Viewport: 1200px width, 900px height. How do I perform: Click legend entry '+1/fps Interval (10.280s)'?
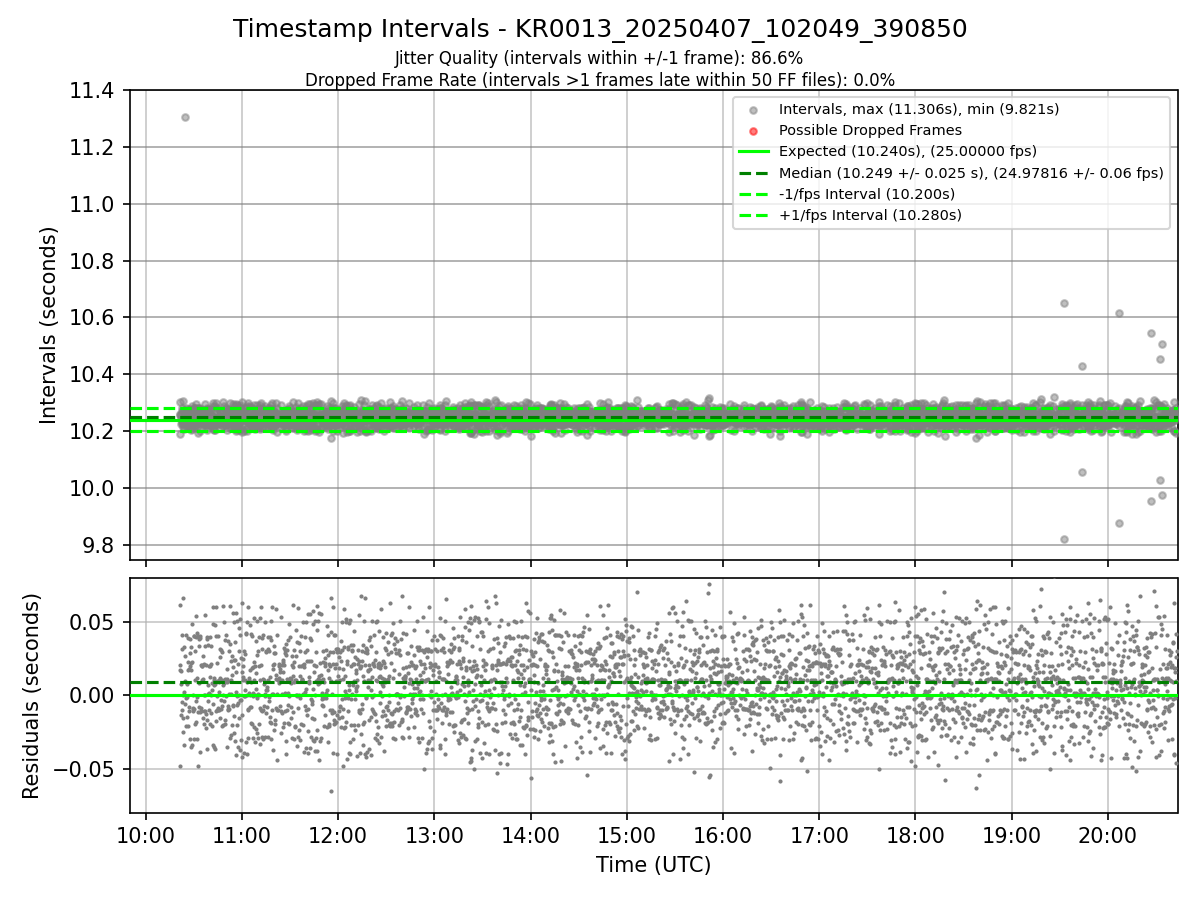[869, 215]
